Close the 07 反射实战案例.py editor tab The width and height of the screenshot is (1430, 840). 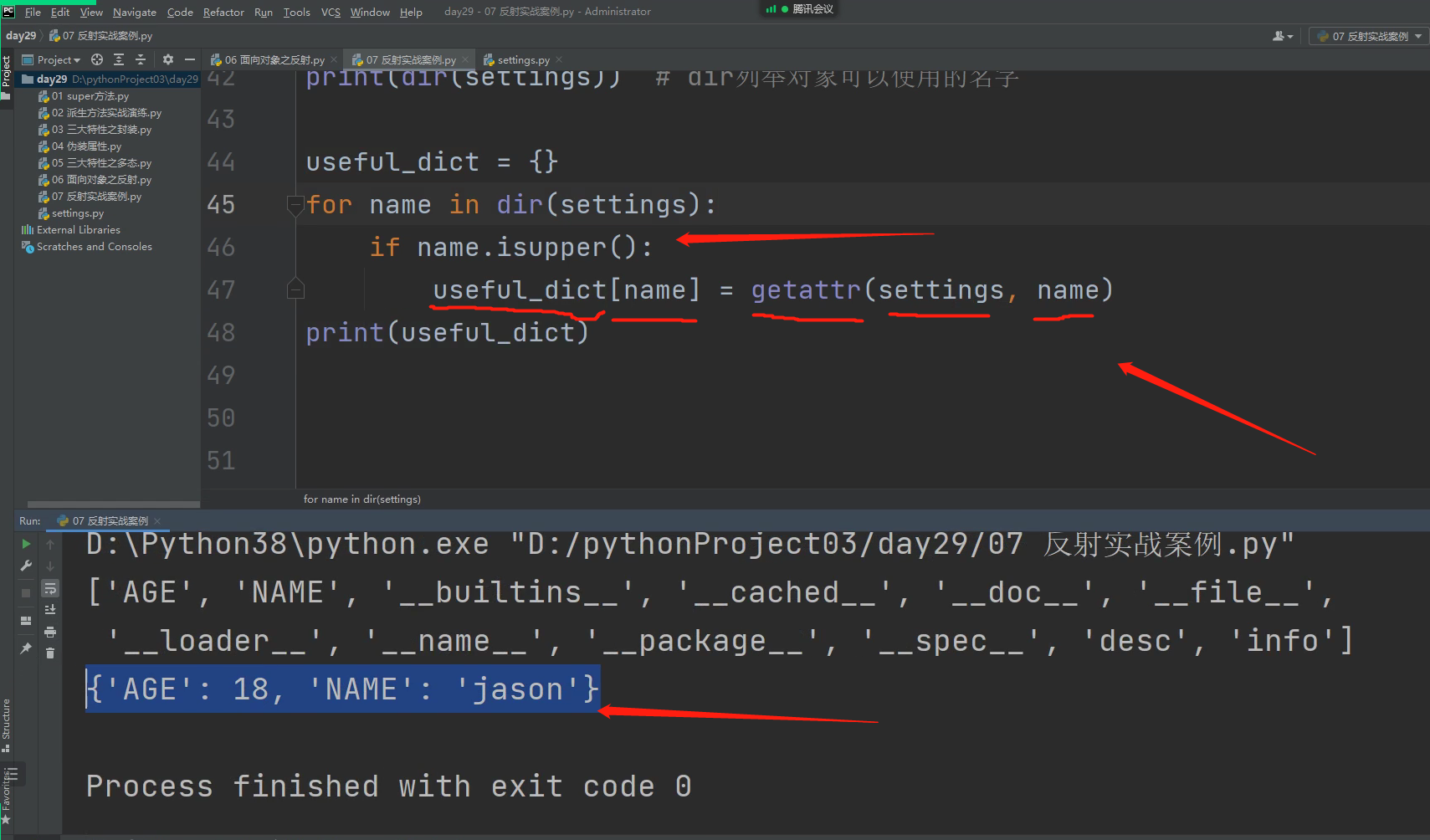465,59
